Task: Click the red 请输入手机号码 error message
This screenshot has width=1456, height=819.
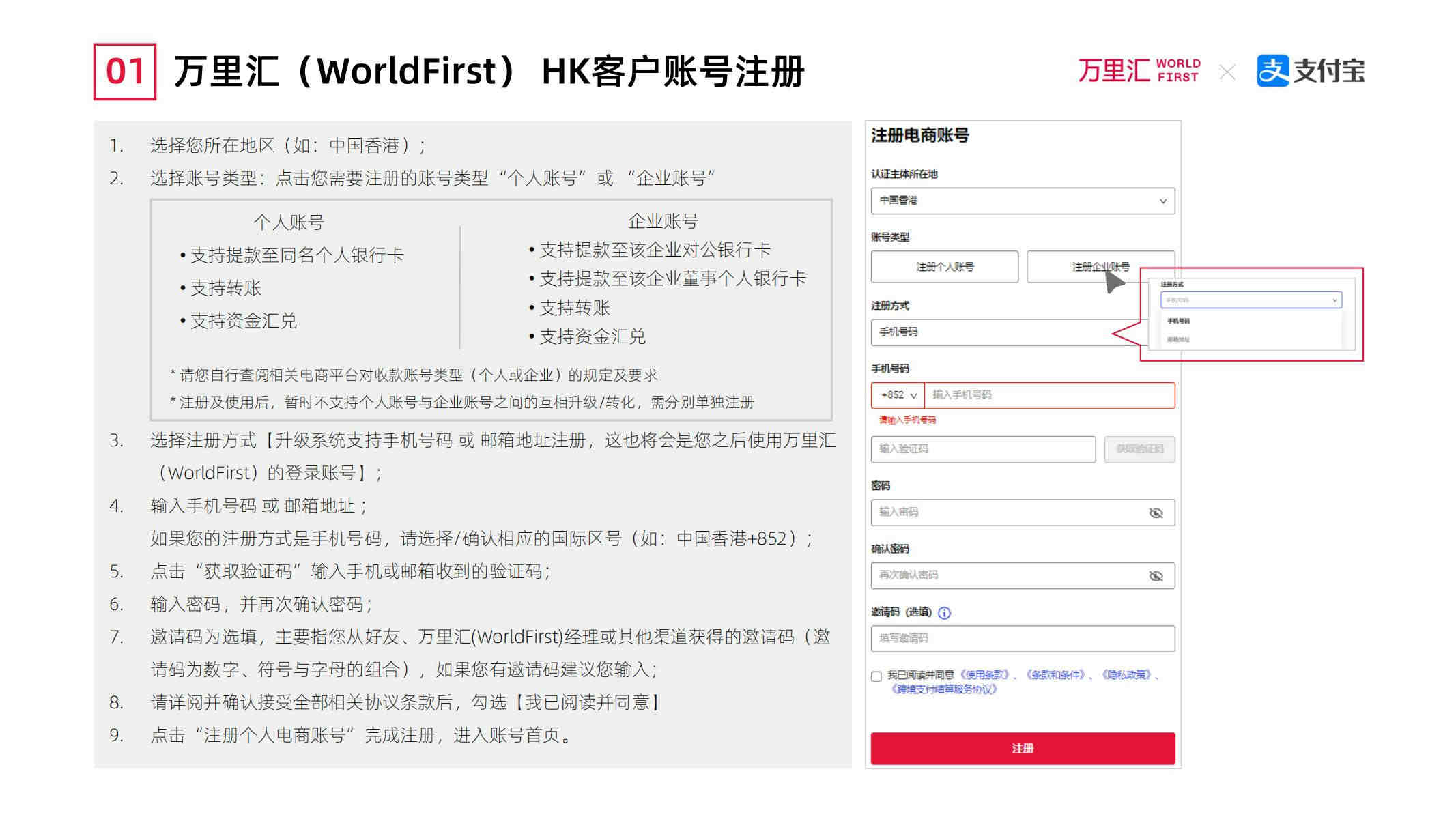Action: point(907,420)
